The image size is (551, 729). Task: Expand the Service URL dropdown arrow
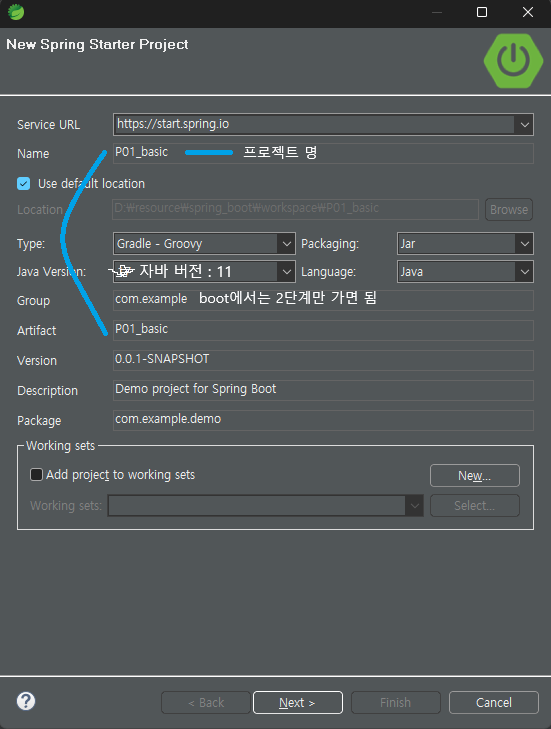(524, 125)
